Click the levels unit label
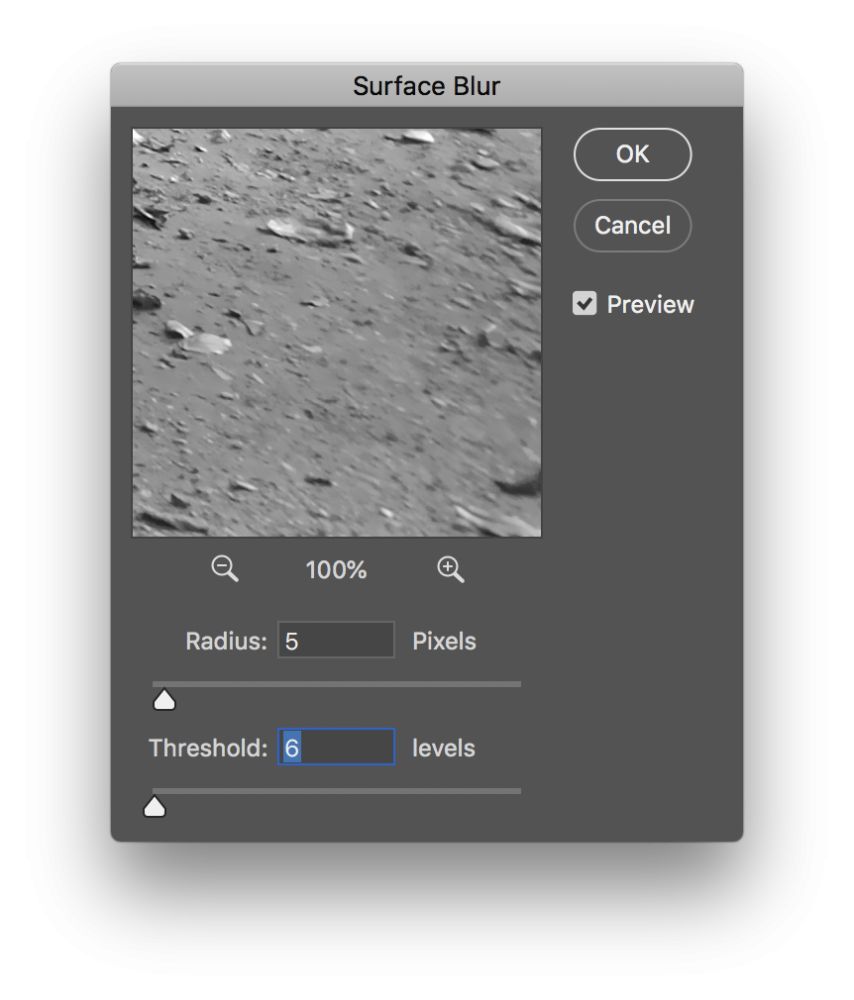The height and width of the screenshot is (1000, 854). tap(443, 748)
